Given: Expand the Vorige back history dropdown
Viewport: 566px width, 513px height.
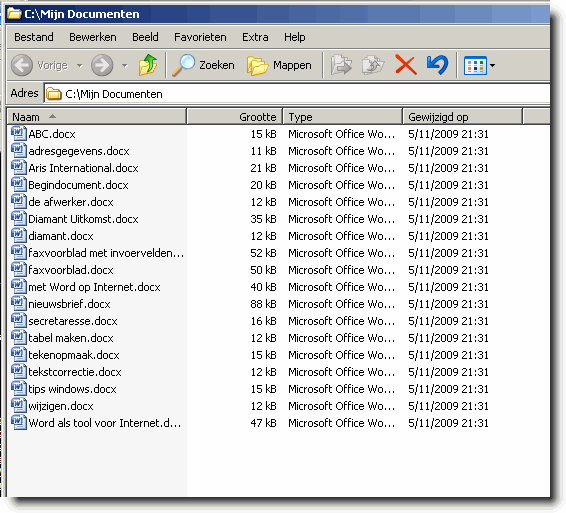Looking at the screenshot, I should [x=80, y=65].
